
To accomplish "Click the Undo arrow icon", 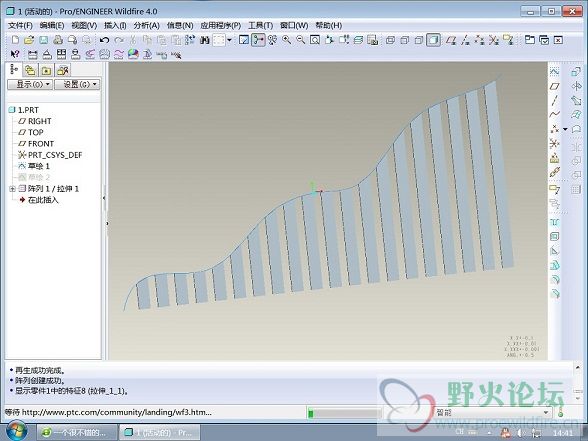I will click(x=104, y=40).
